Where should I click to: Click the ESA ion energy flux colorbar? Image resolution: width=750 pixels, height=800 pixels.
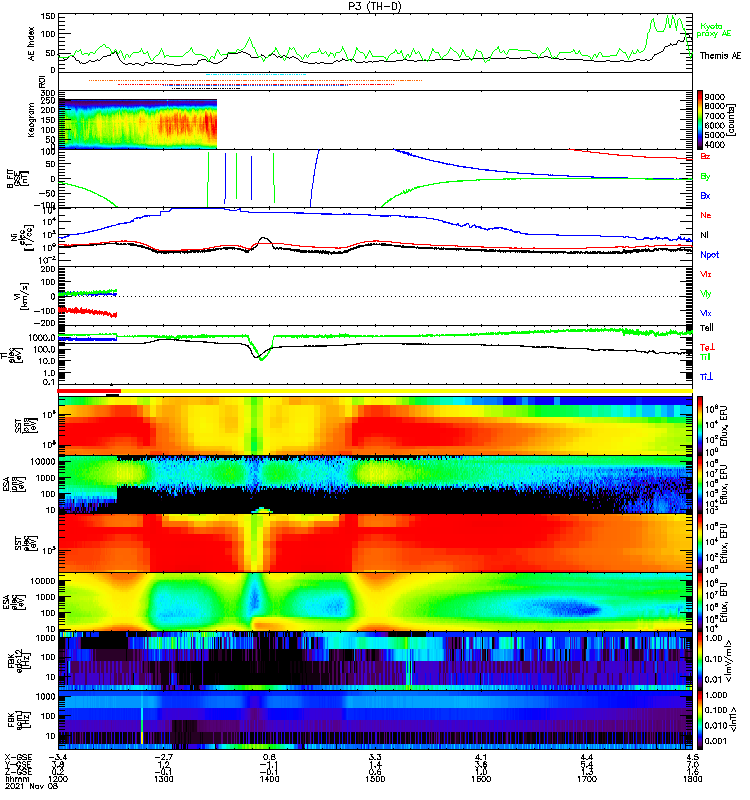(x=700, y=484)
